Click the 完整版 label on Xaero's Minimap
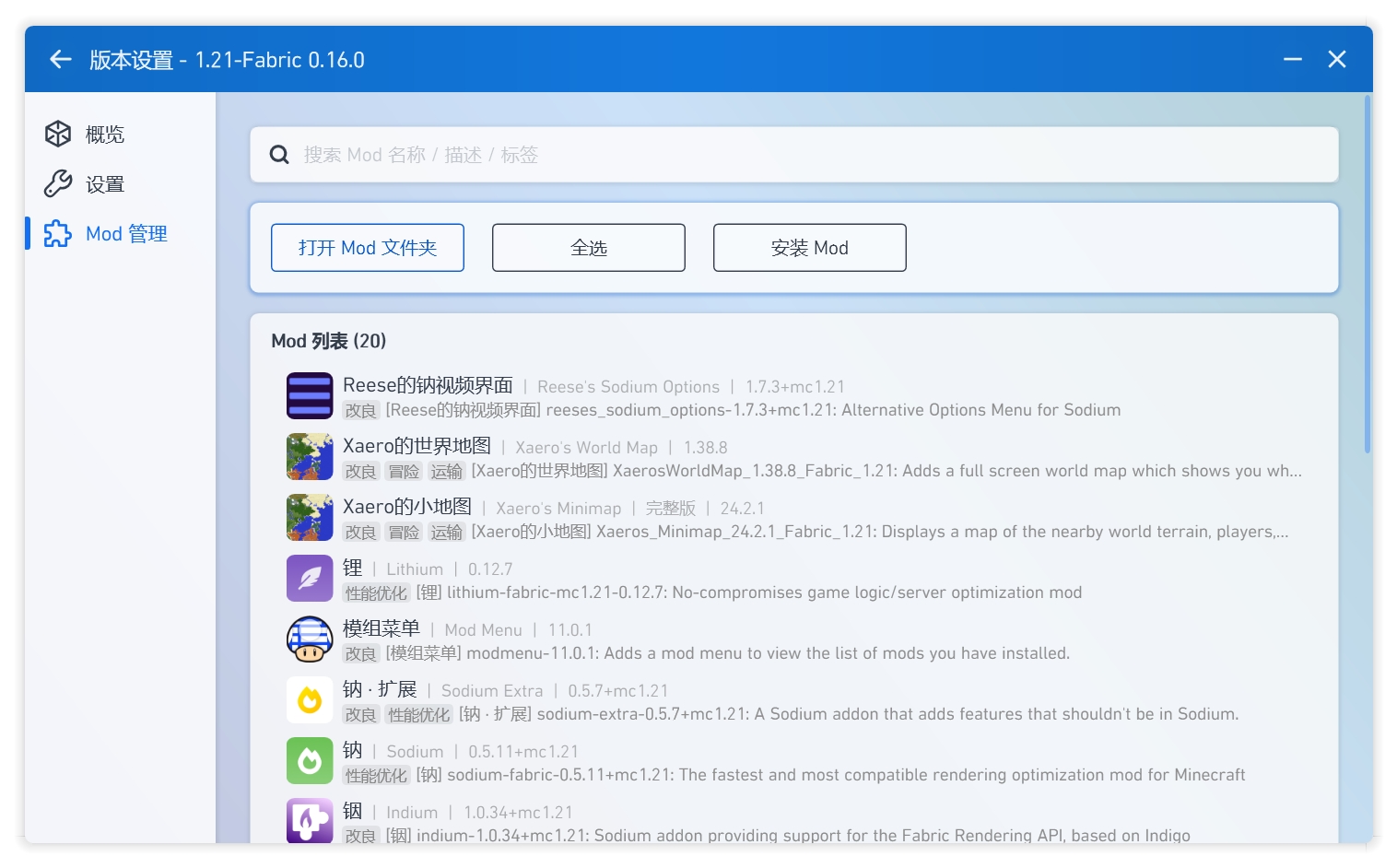 [670, 509]
